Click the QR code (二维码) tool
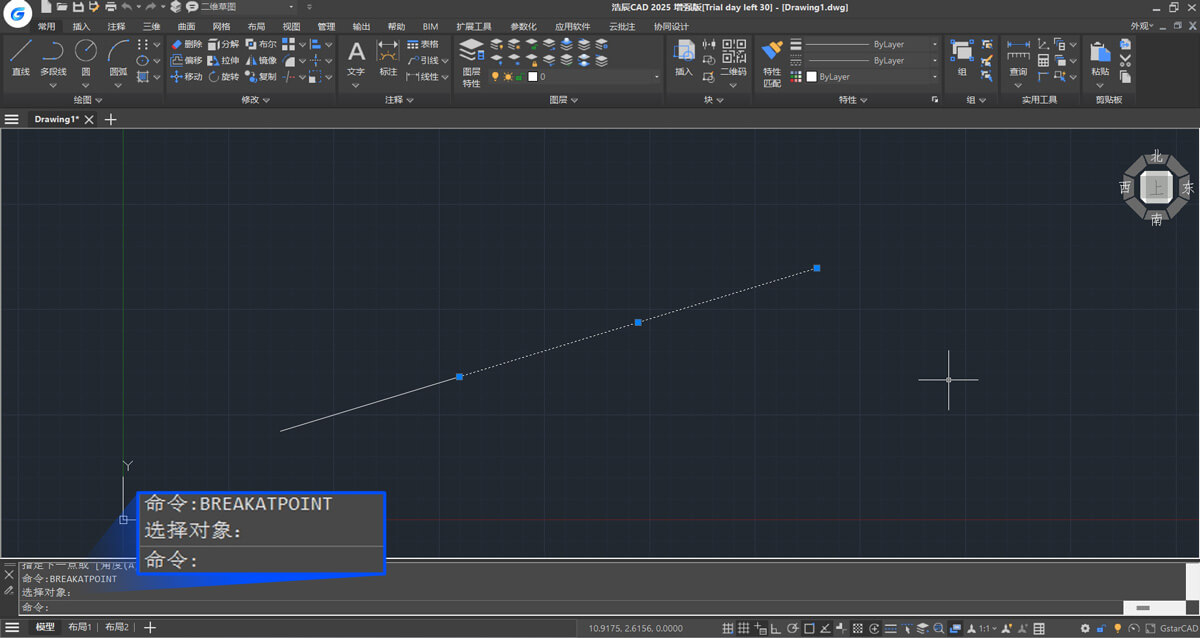This screenshot has width=1200, height=638. pos(734,58)
